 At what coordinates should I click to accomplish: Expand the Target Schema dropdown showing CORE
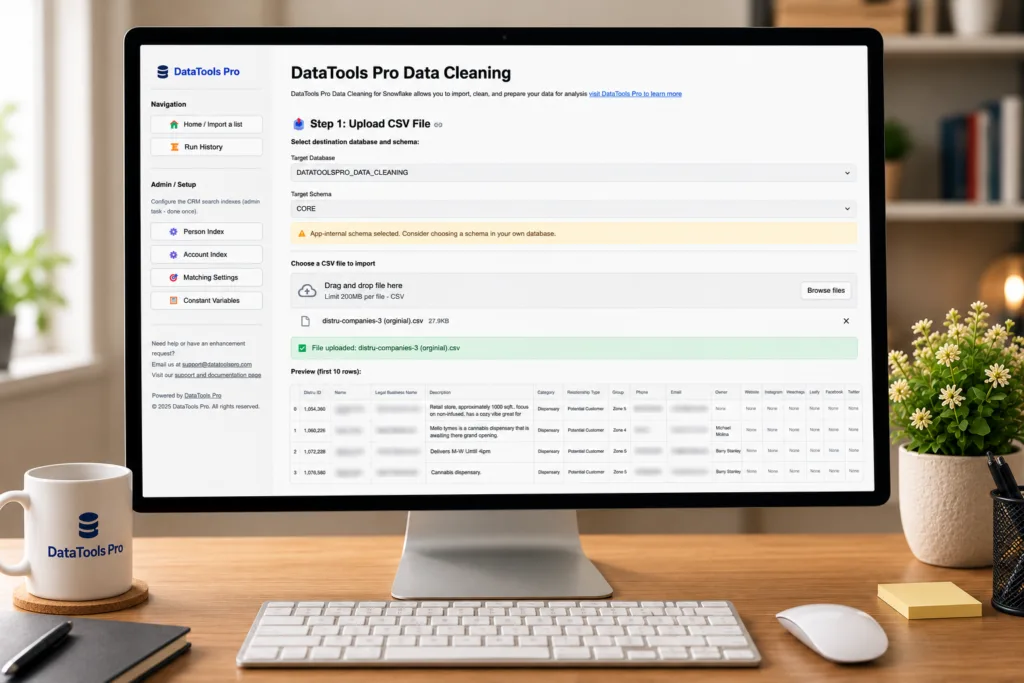(573, 209)
